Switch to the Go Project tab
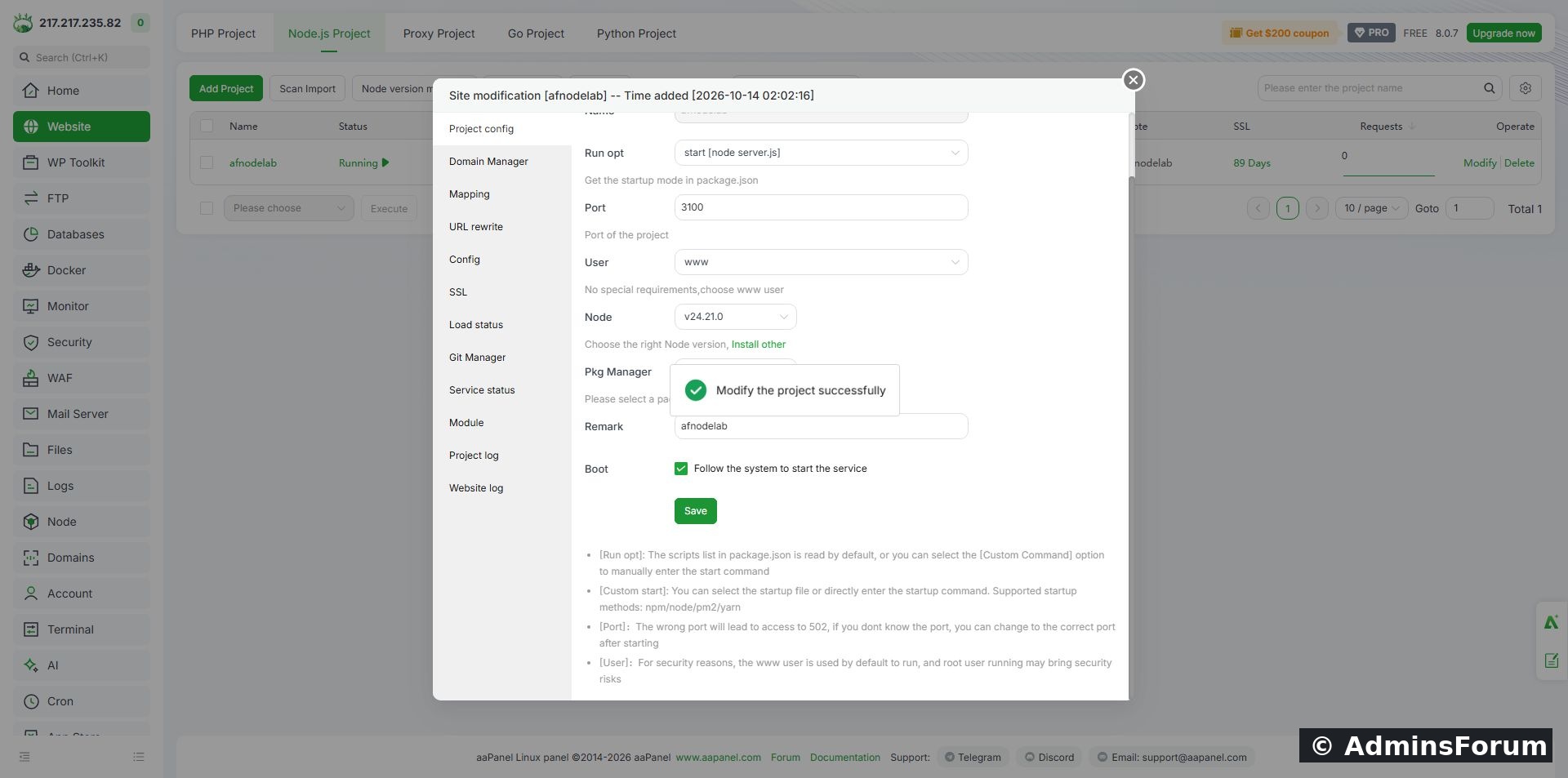Screen dimensions: 1568x778 536,33
